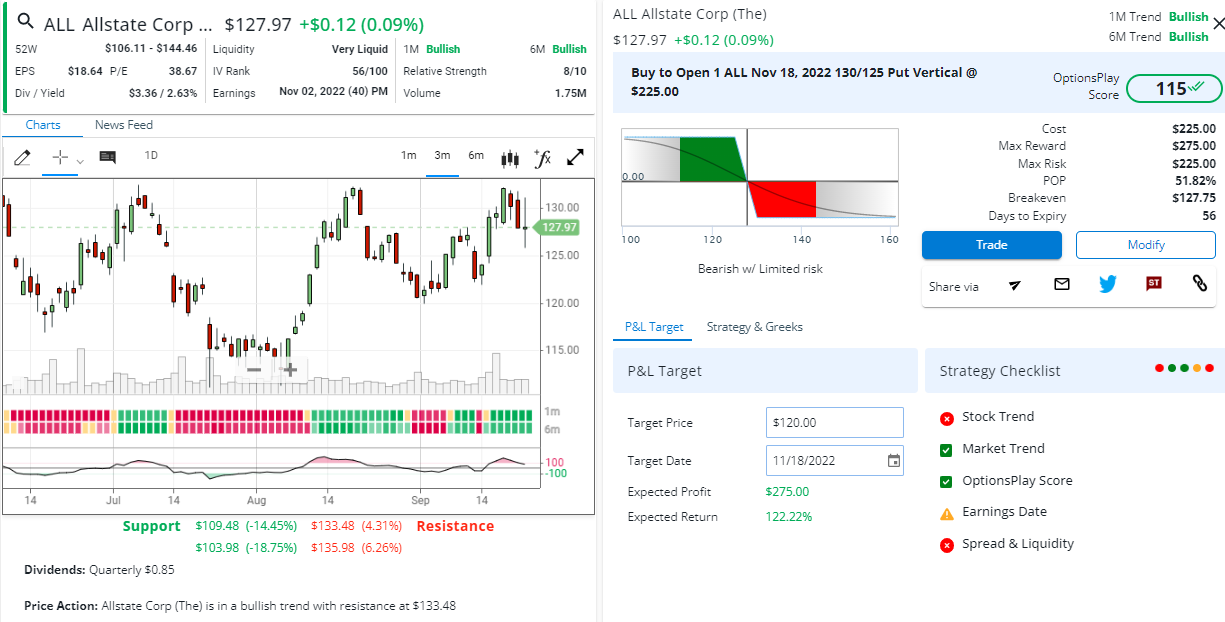The height and width of the screenshot is (622, 1225).
Task: Click the 52W range $106.11 - $144.46
Action: (x=151, y=48)
